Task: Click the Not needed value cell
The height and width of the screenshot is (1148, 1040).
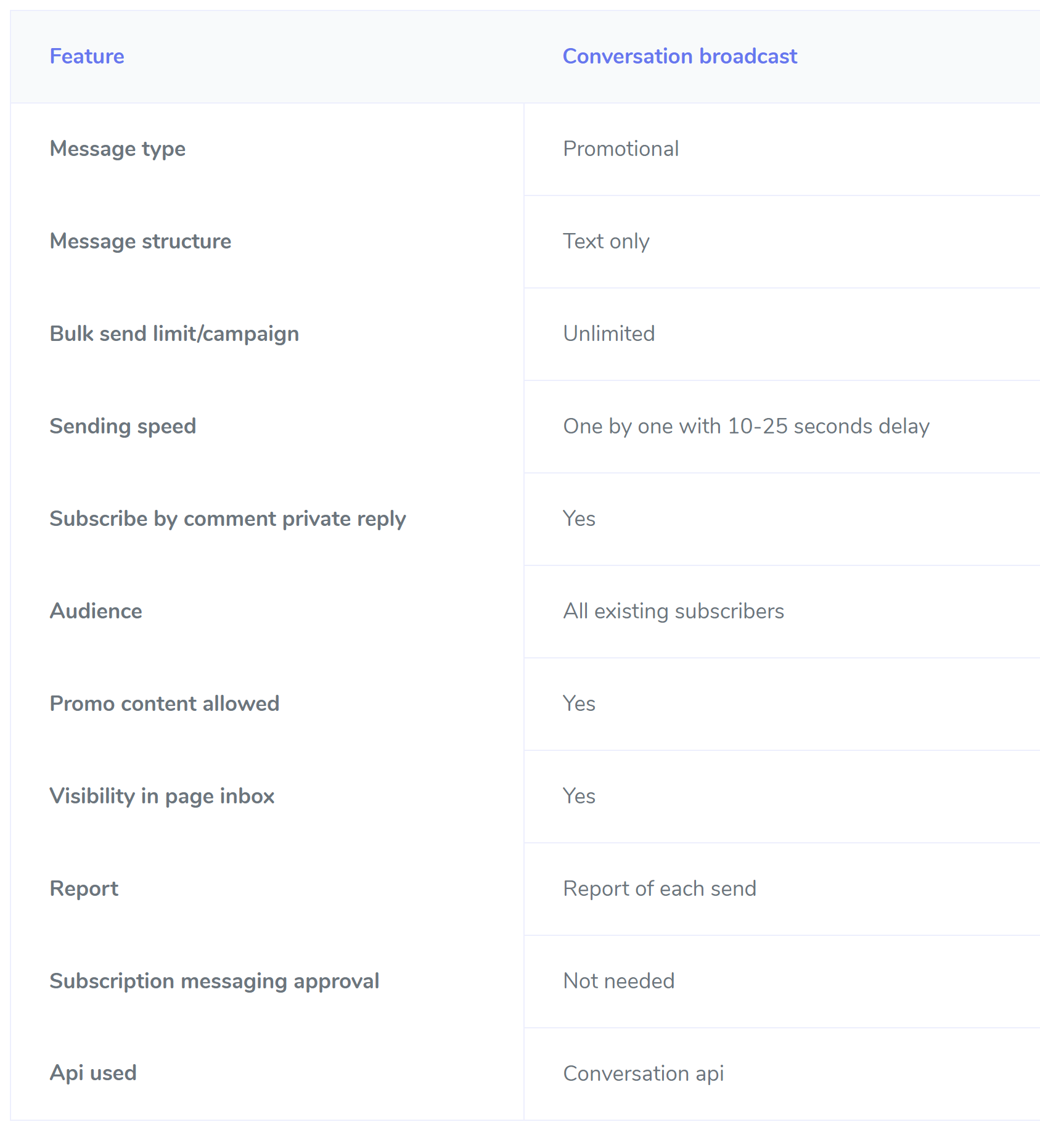Action: coord(619,981)
